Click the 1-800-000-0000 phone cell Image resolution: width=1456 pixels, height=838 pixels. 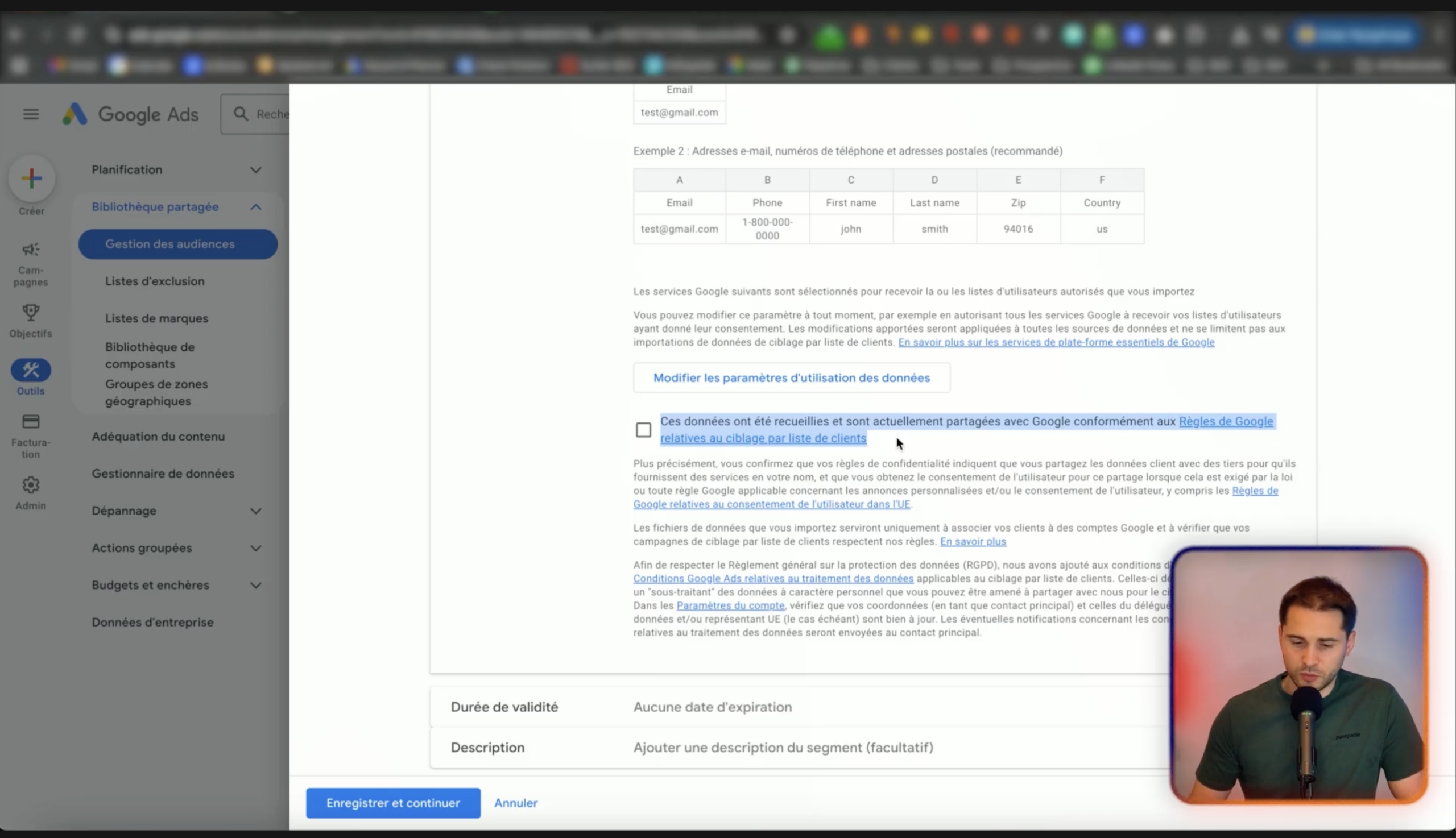click(767, 229)
